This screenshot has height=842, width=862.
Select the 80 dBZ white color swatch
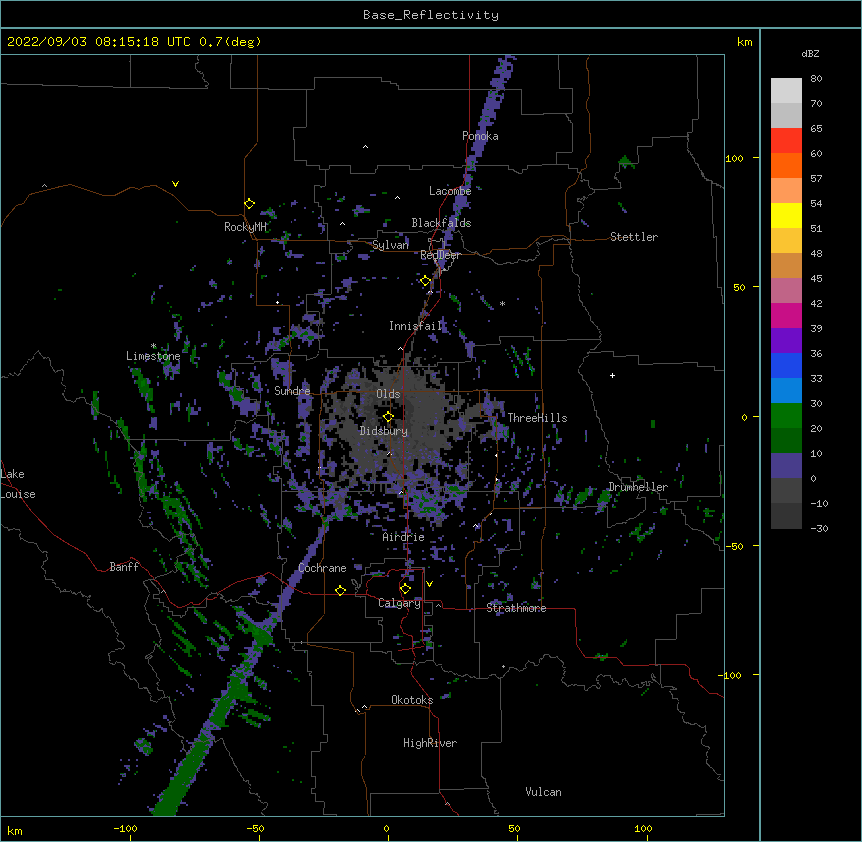pos(786,91)
